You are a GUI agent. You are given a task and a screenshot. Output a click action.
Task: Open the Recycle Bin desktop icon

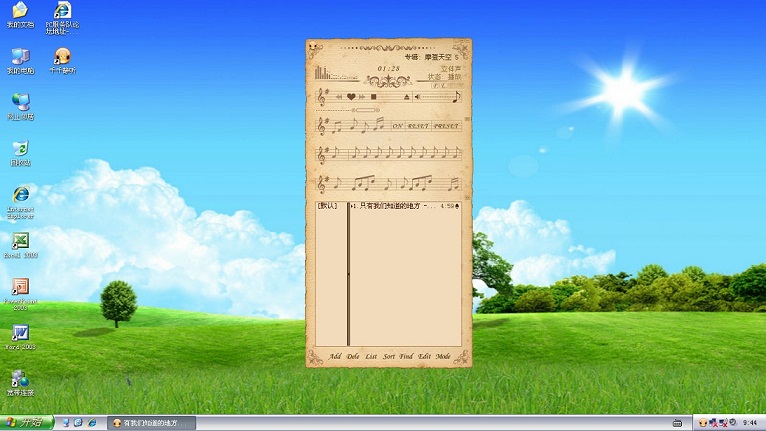[21, 153]
